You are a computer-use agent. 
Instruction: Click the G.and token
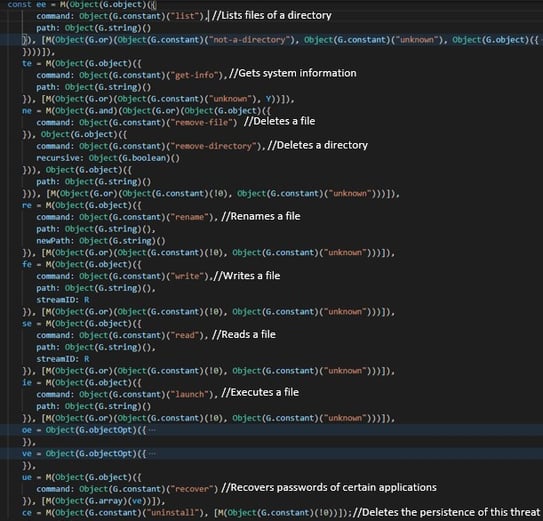coord(101,111)
